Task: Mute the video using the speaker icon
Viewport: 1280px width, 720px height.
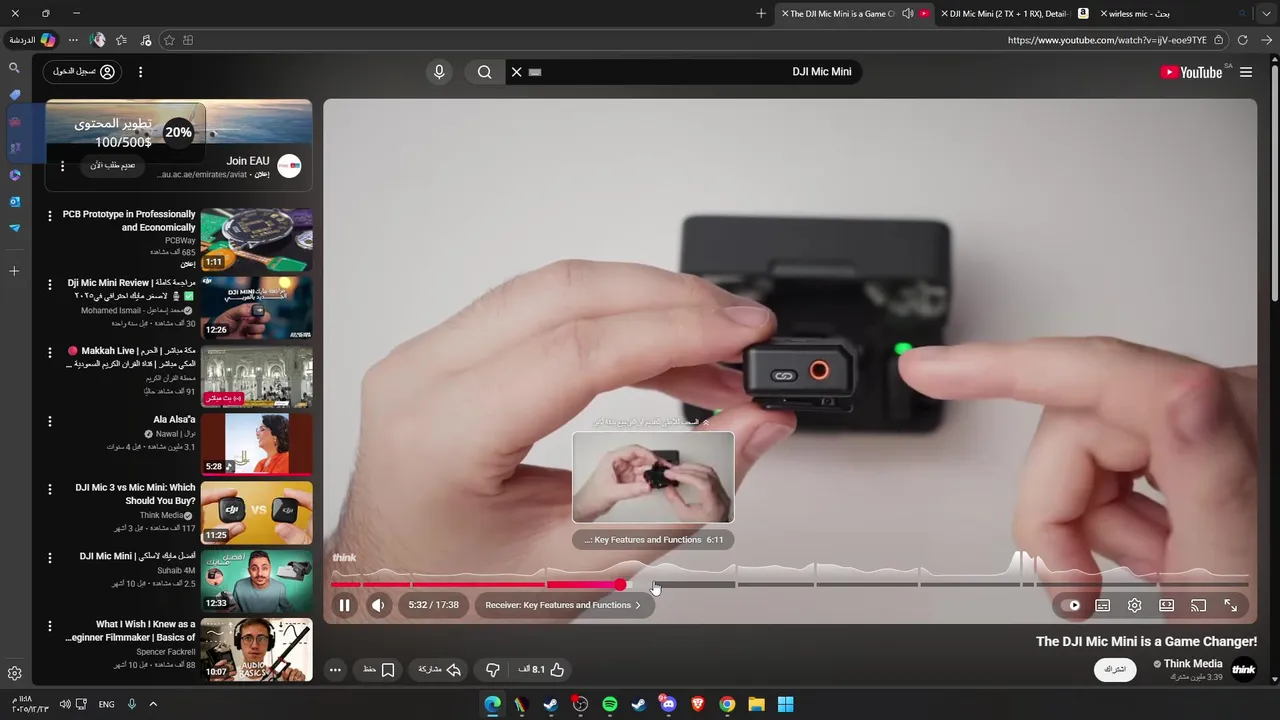Action: pyautogui.click(x=378, y=605)
